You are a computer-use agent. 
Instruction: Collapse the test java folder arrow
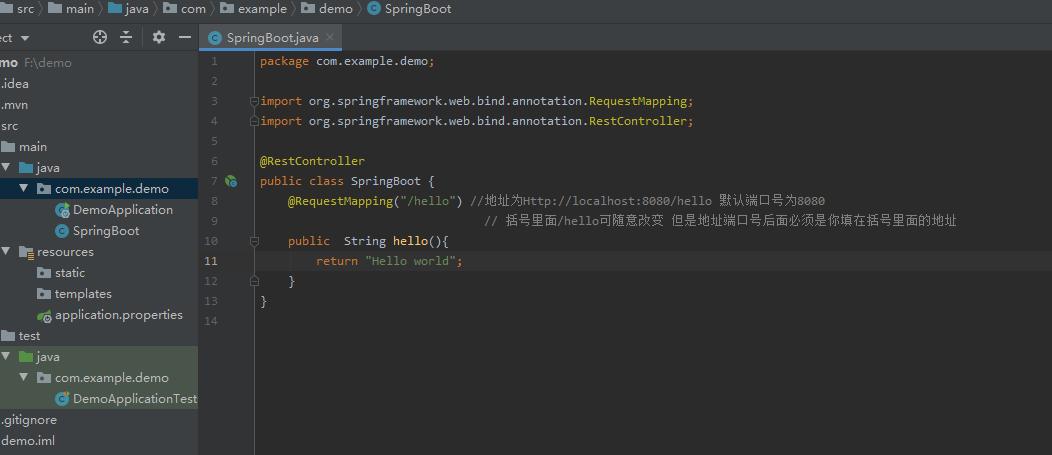pyautogui.click(x=6, y=356)
